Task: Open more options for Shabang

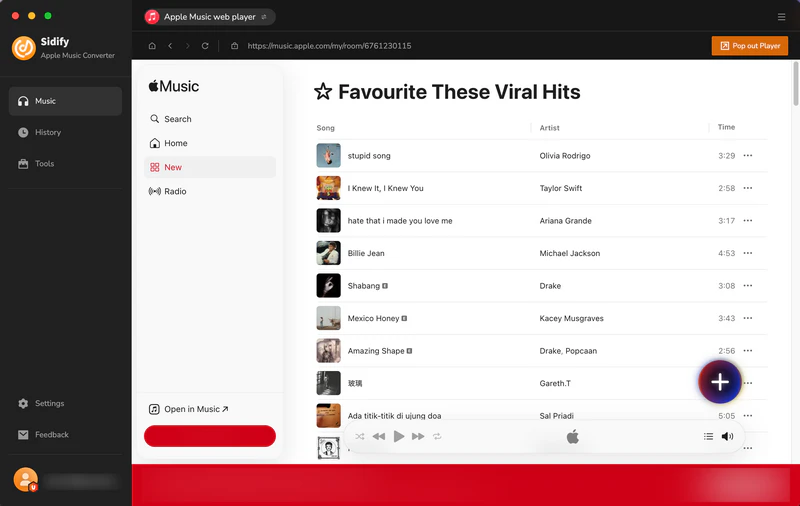Action: 748,286
